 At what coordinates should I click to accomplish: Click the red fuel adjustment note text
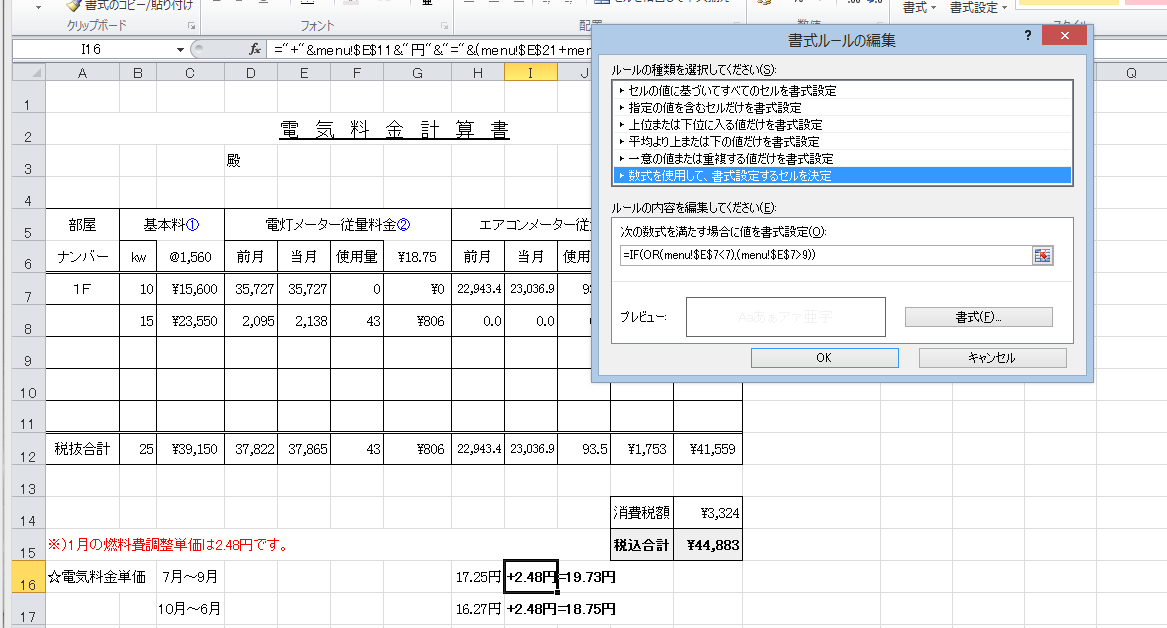click(168, 545)
